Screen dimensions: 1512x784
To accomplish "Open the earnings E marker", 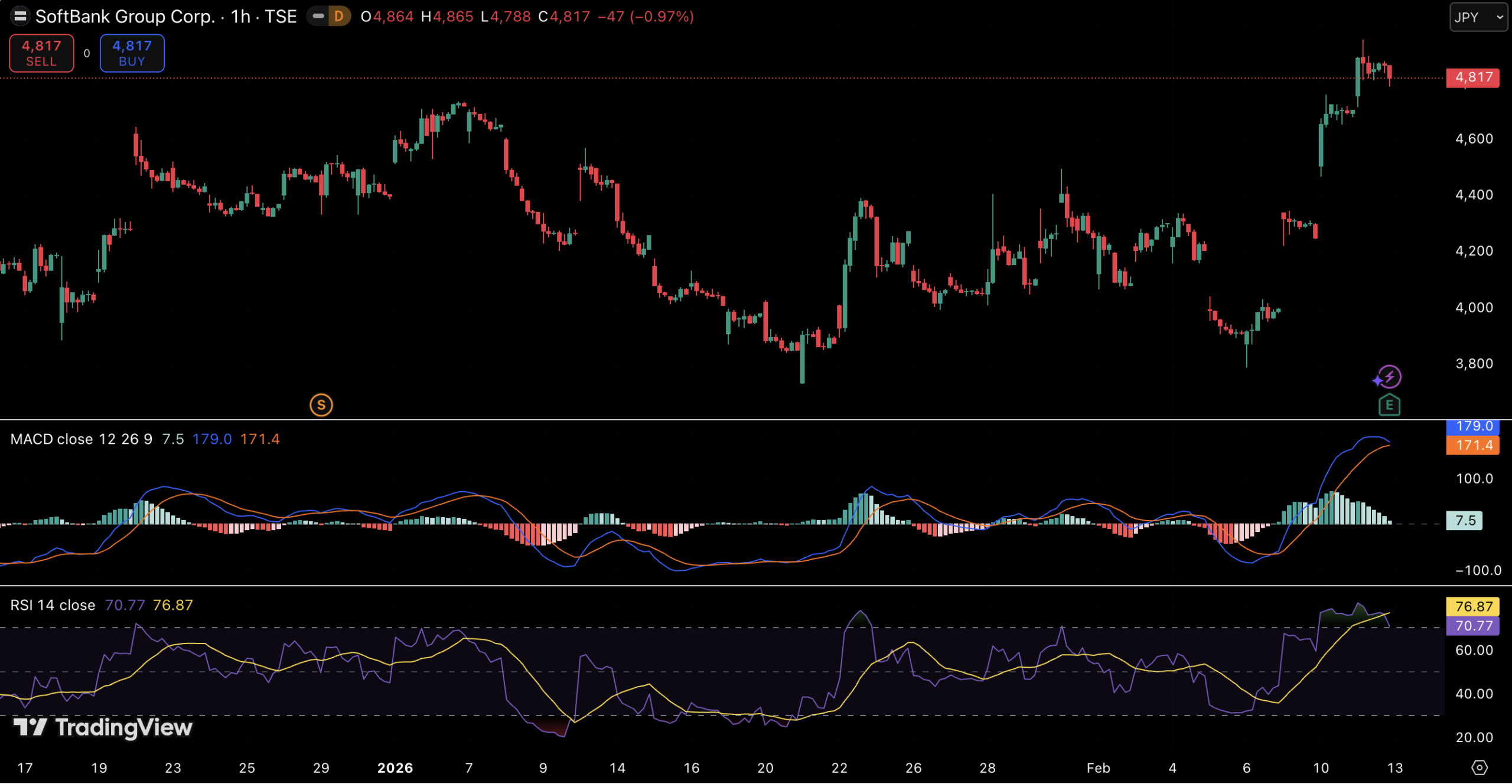I will pos(1389,406).
